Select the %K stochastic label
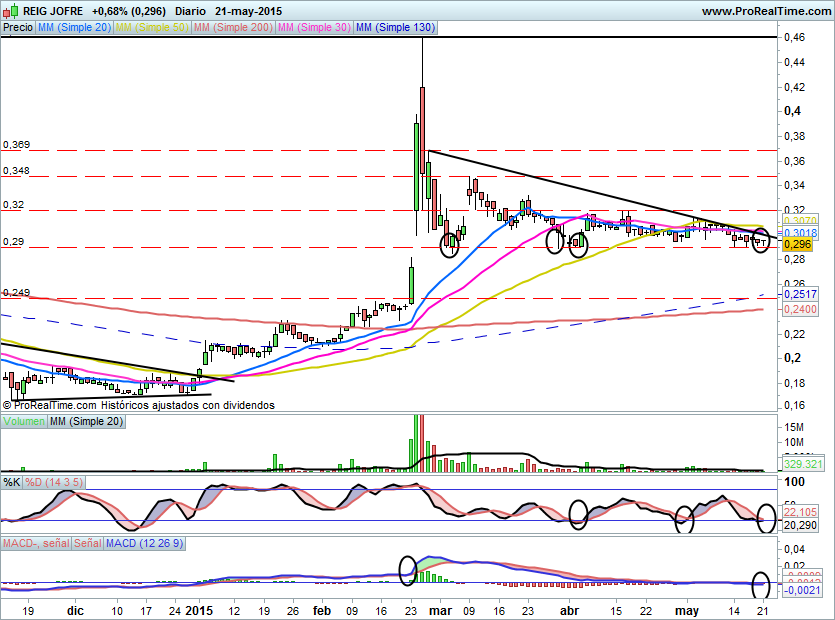The width and height of the screenshot is (835, 620). [x=12, y=483]
